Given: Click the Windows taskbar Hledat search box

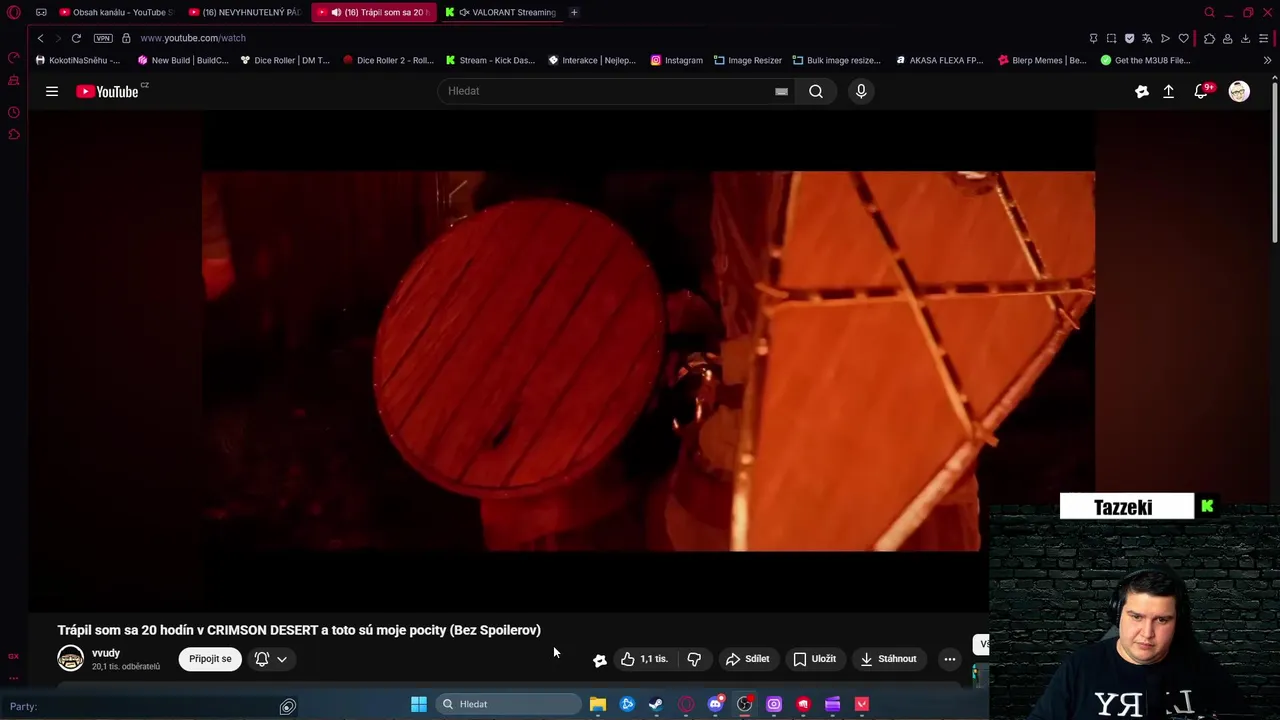Looking at the screenshot, I should (510, 704).
